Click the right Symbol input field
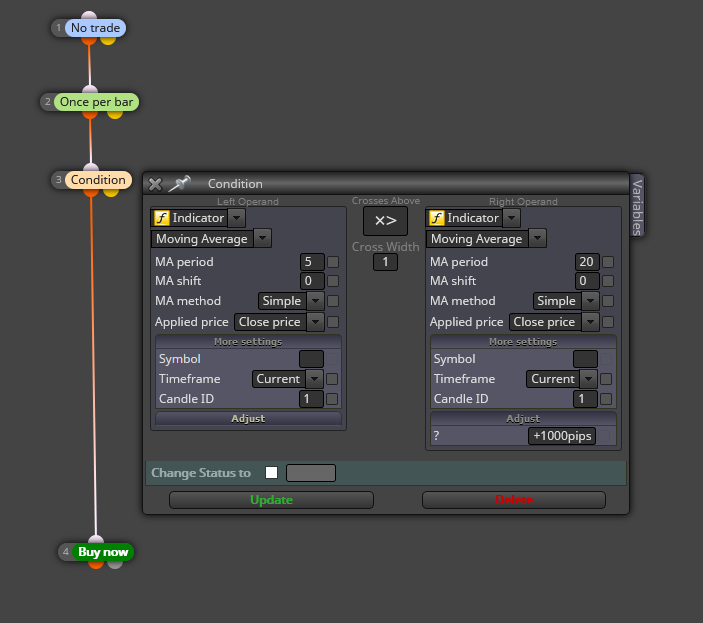 (x=585, y=359)
